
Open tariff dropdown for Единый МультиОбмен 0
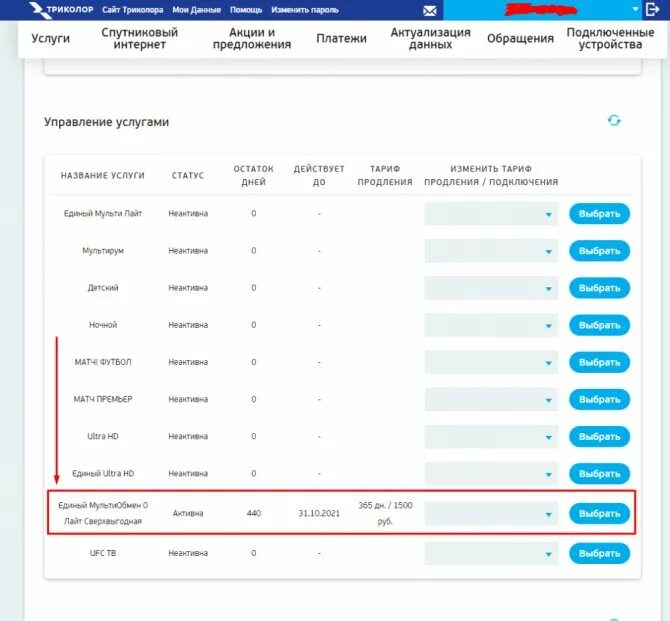491,514
